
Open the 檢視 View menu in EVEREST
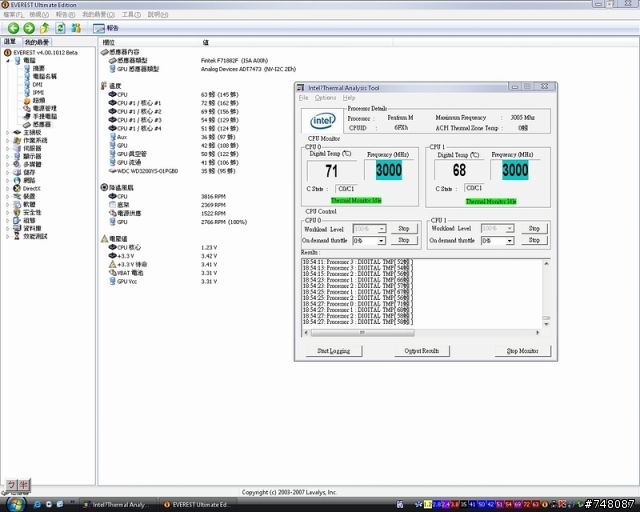39,15
